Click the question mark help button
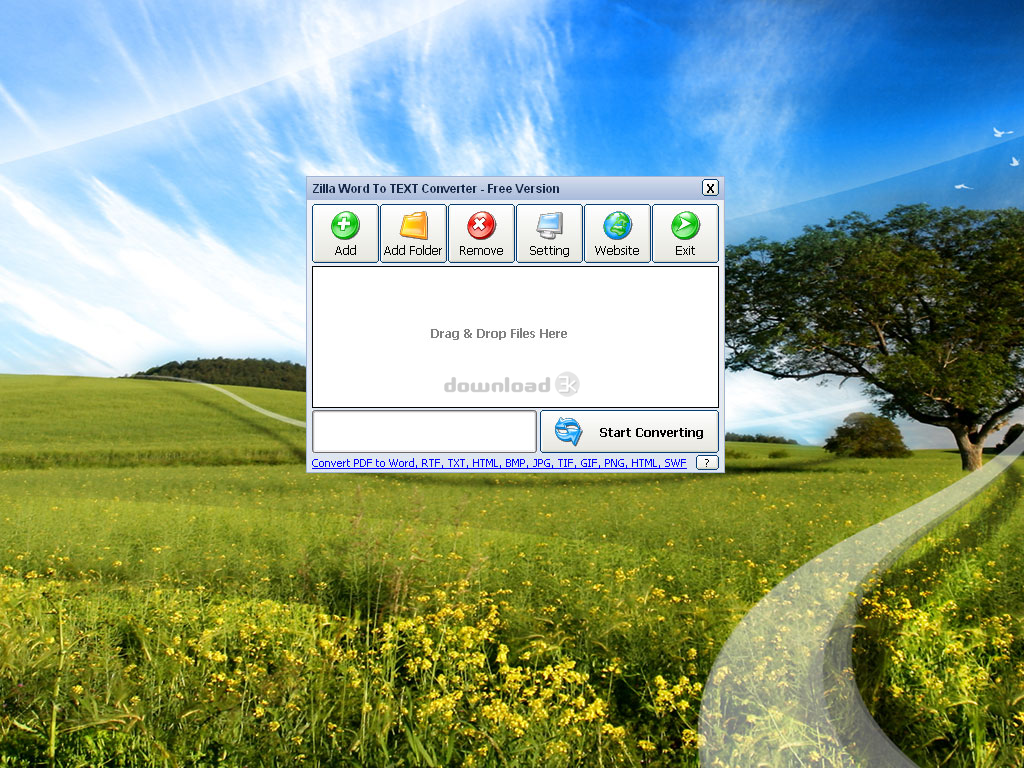Viewport: 1024px width, 768px height. 707,463
